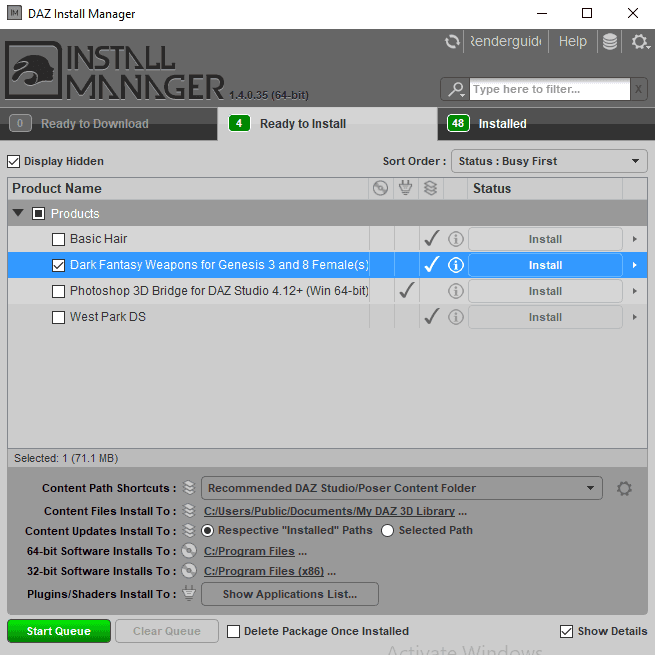Start the install queue

(x=59, y=631)
